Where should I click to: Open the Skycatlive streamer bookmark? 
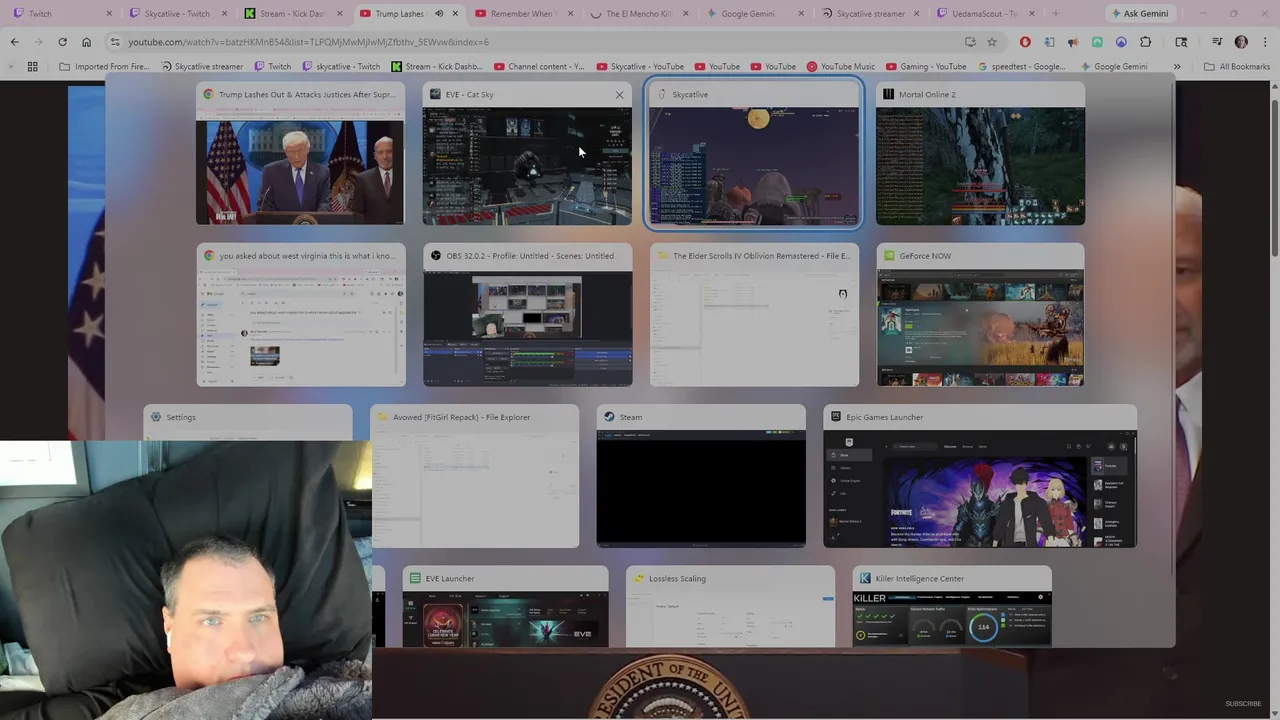(202, 67)
